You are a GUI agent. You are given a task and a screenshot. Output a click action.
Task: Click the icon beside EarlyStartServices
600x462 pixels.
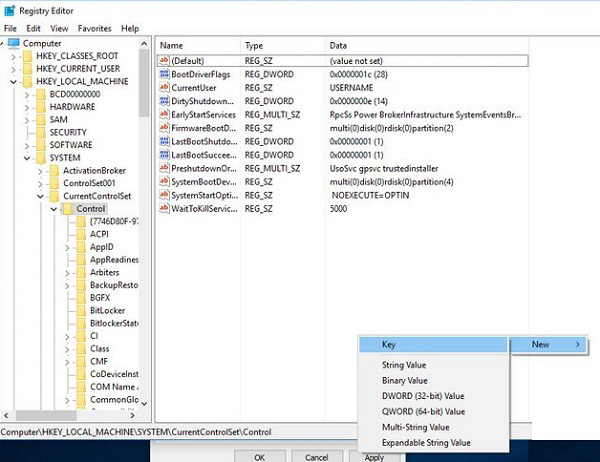(x=164, y=114)
